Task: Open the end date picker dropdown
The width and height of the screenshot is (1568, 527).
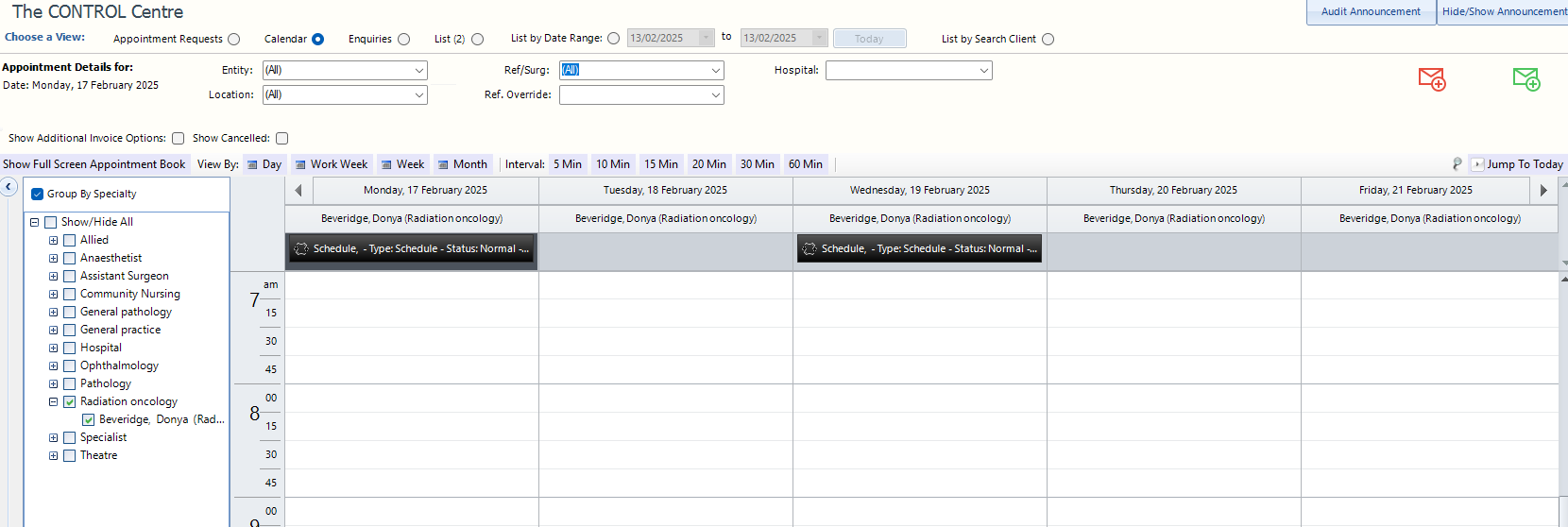Action: pos(820,38)
